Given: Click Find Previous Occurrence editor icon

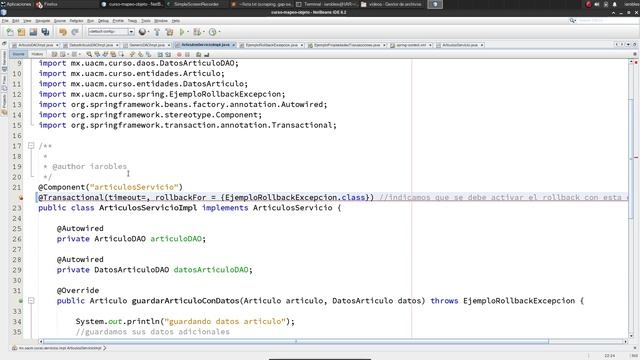Looking at the screenshot, I should 97,54.
